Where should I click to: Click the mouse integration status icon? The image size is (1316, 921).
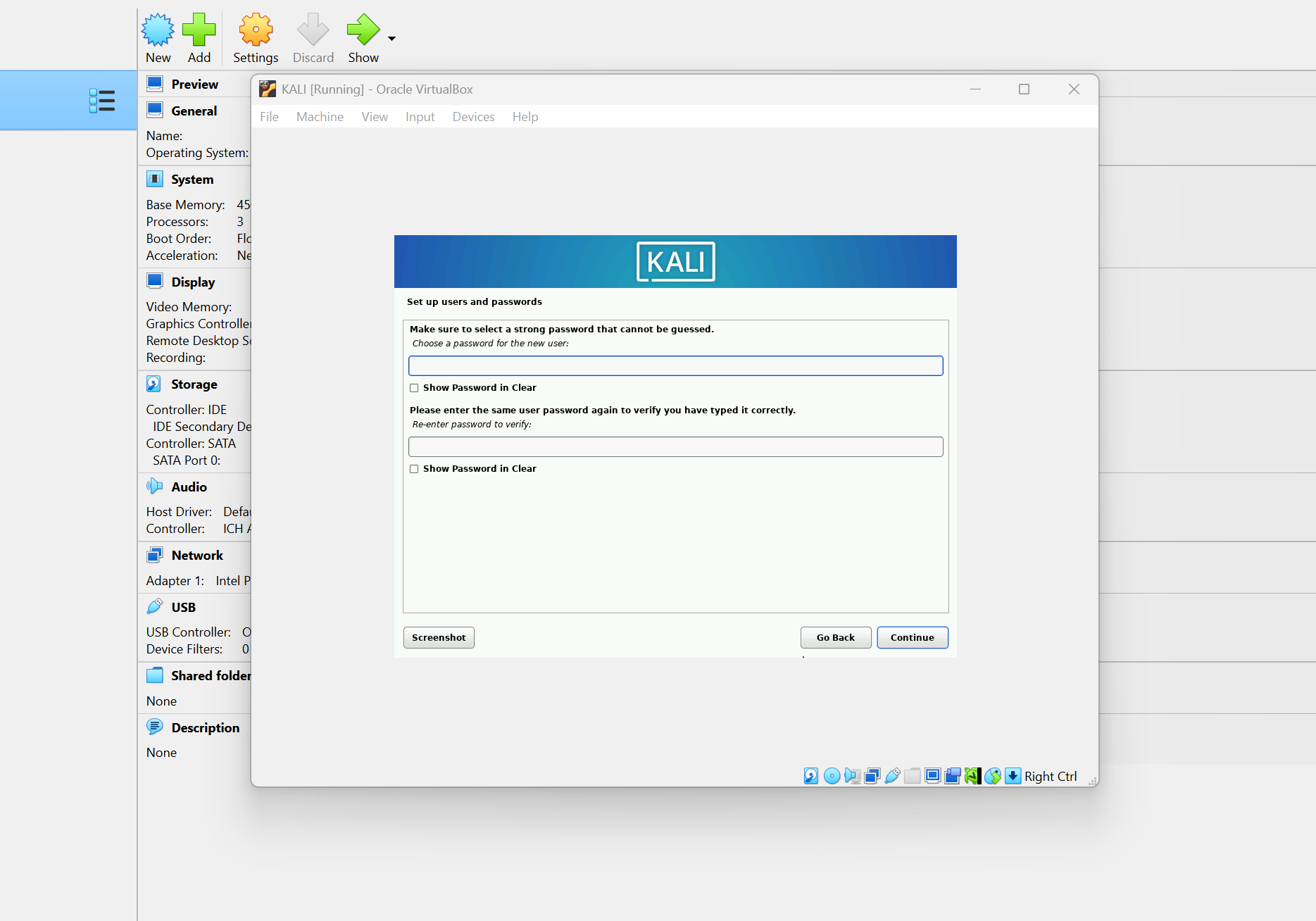pos(993,776)
